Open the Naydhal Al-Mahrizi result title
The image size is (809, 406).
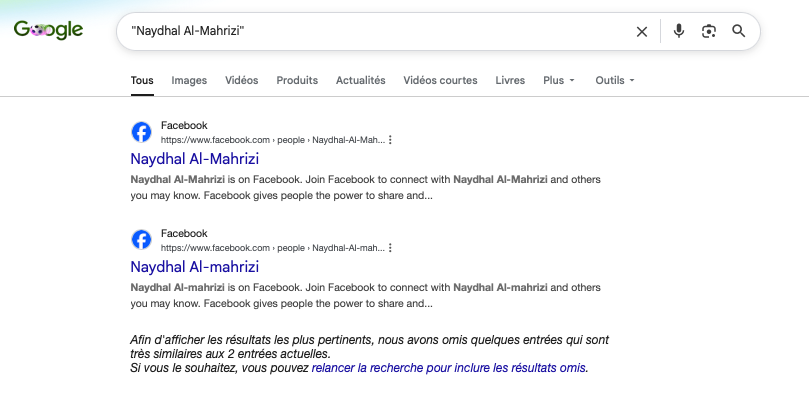point(195,159)
